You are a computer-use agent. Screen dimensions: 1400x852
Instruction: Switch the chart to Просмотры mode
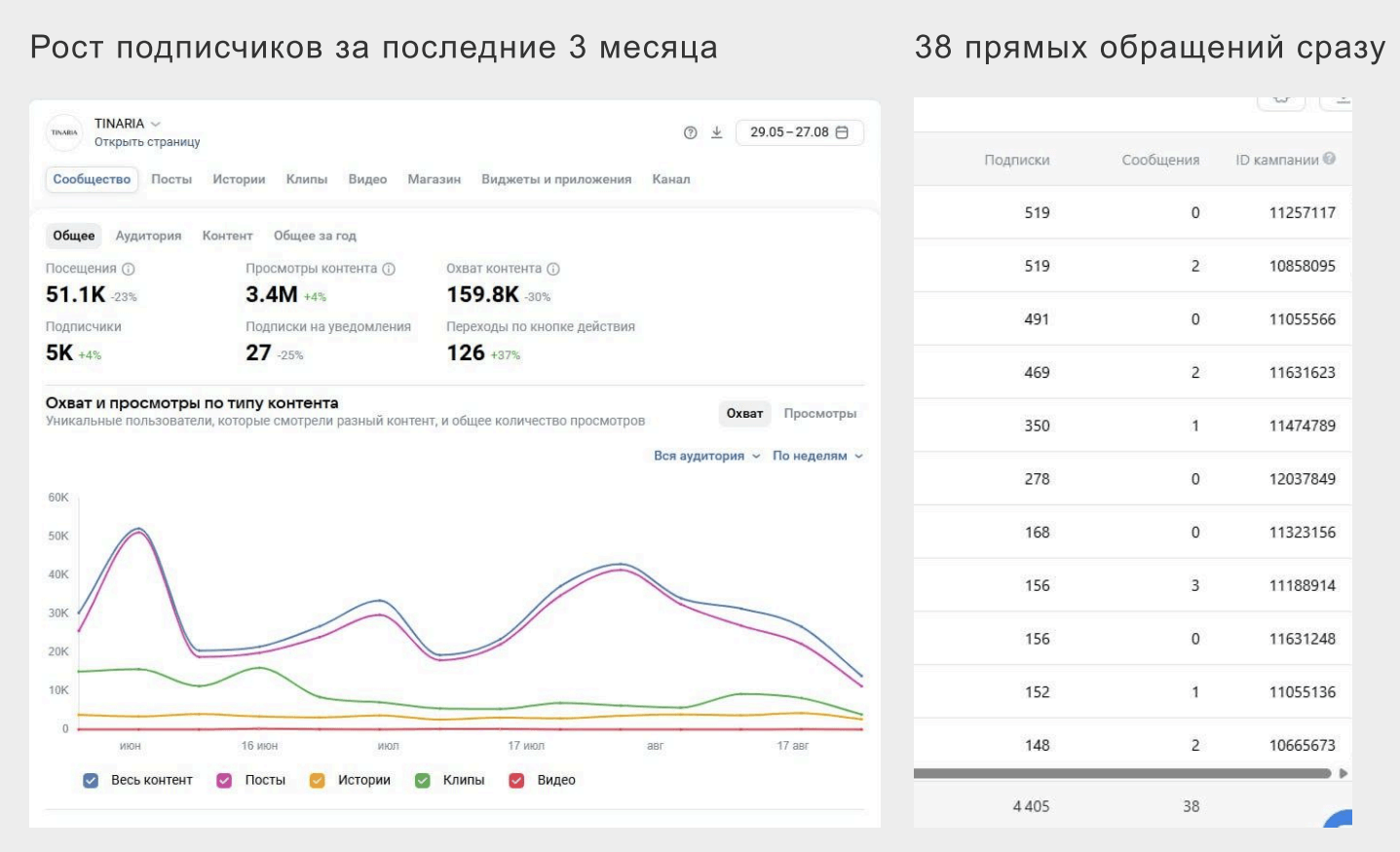coord(820,414)
